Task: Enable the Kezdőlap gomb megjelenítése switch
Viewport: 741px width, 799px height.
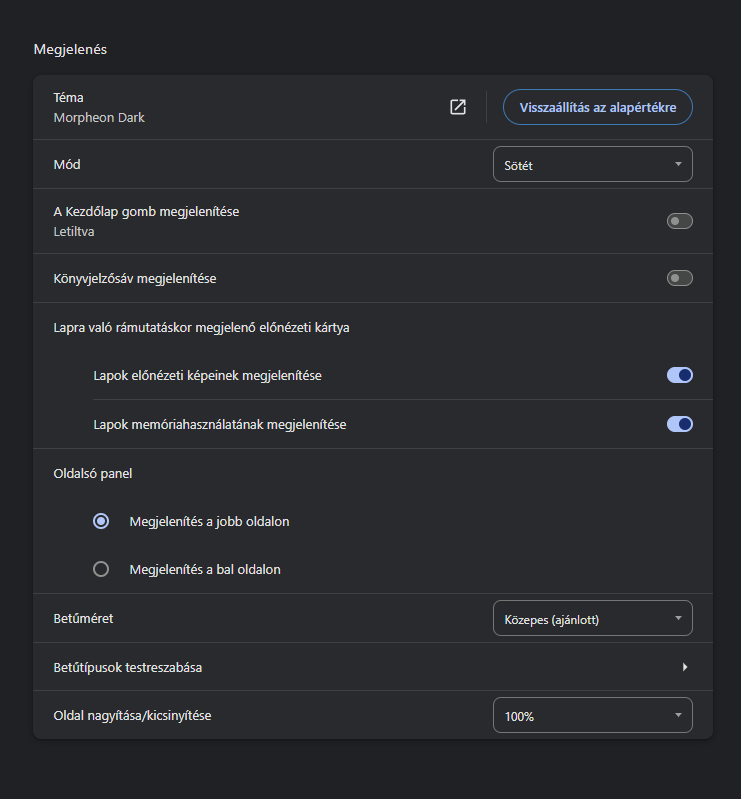Action: [679, 221]
